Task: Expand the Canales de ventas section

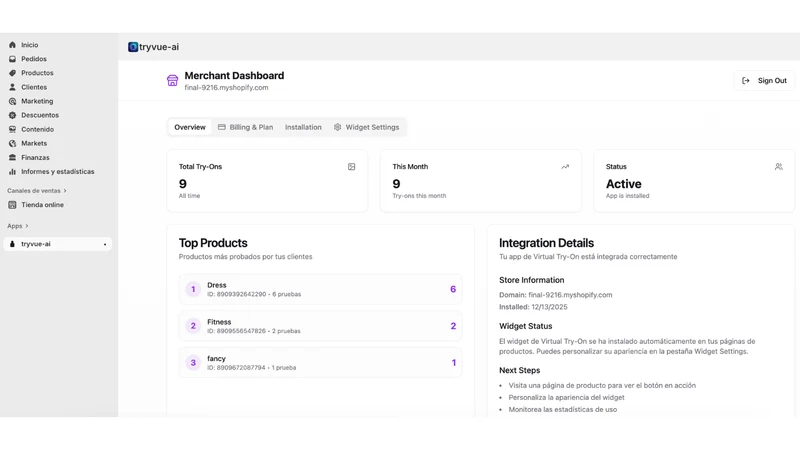Action: (37, 191)
